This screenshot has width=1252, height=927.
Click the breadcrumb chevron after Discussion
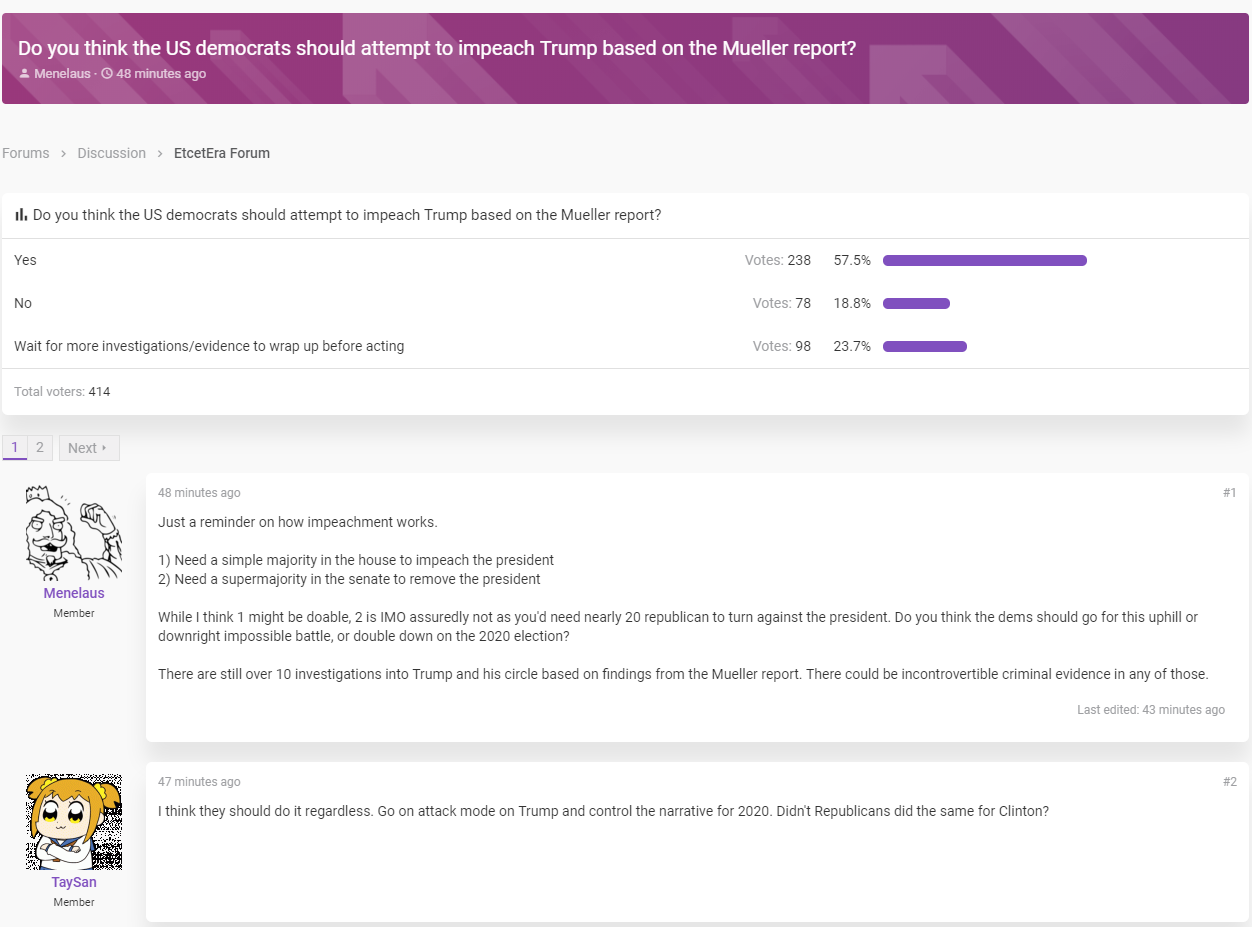(160, 153)
